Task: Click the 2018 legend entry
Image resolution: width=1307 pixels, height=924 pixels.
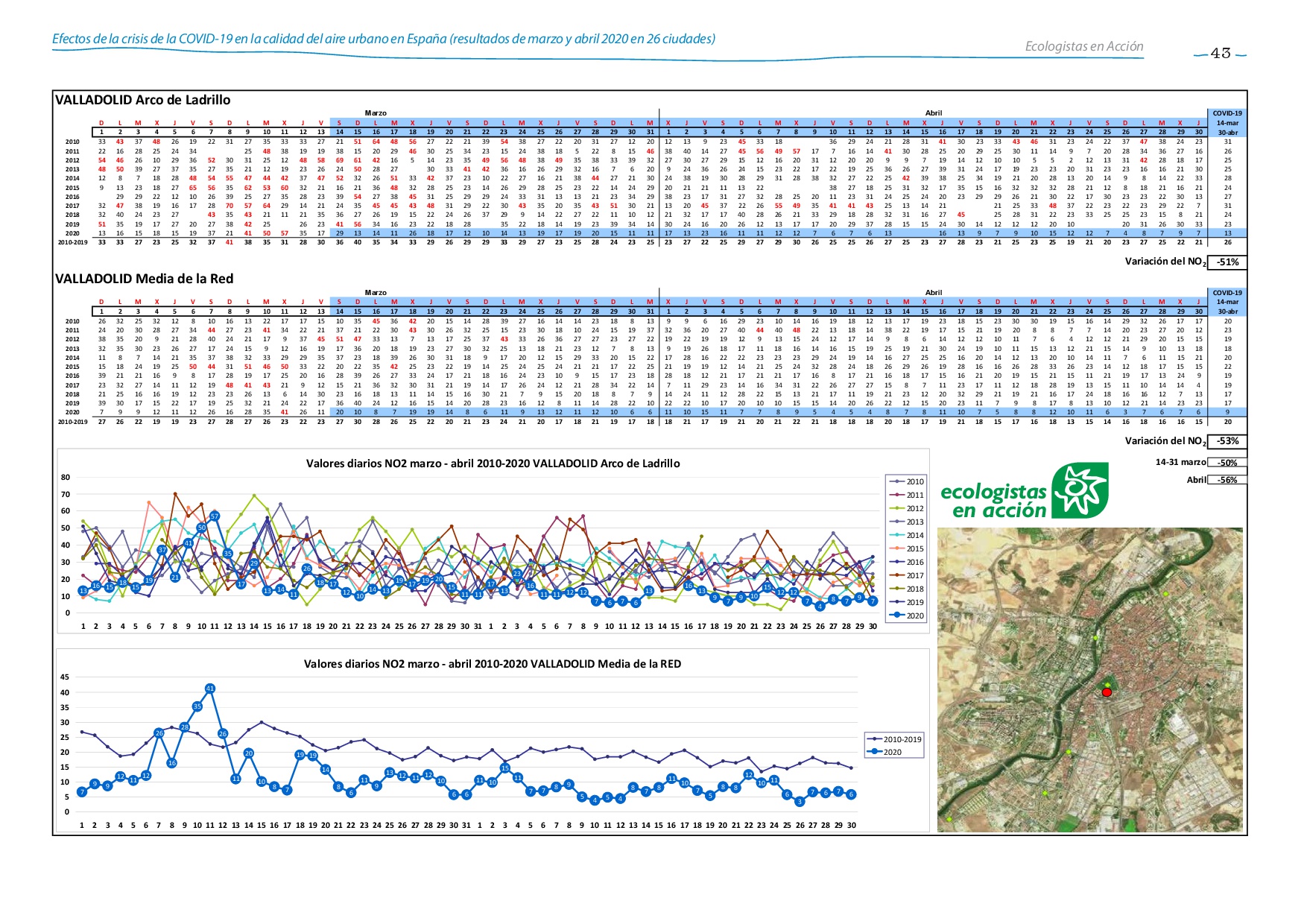Action: (905, 589)
